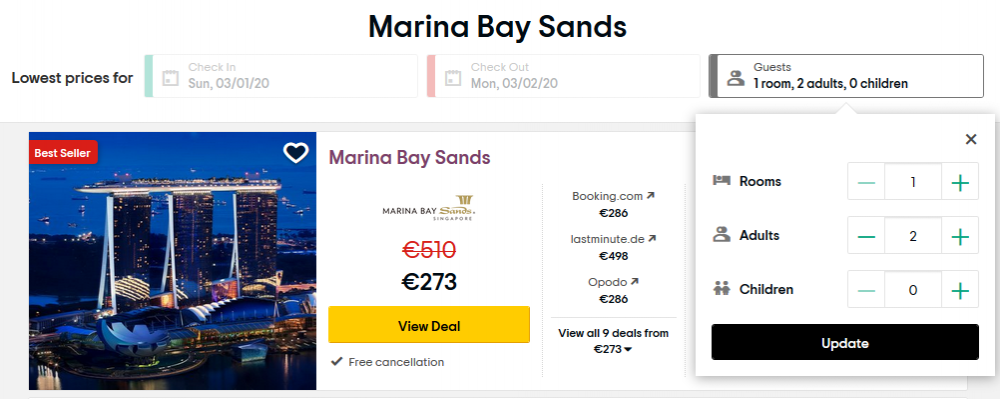Open the Check Out date field
Image resolution: width=1000 pixels, height=399 pixels.
coord(563,76)
